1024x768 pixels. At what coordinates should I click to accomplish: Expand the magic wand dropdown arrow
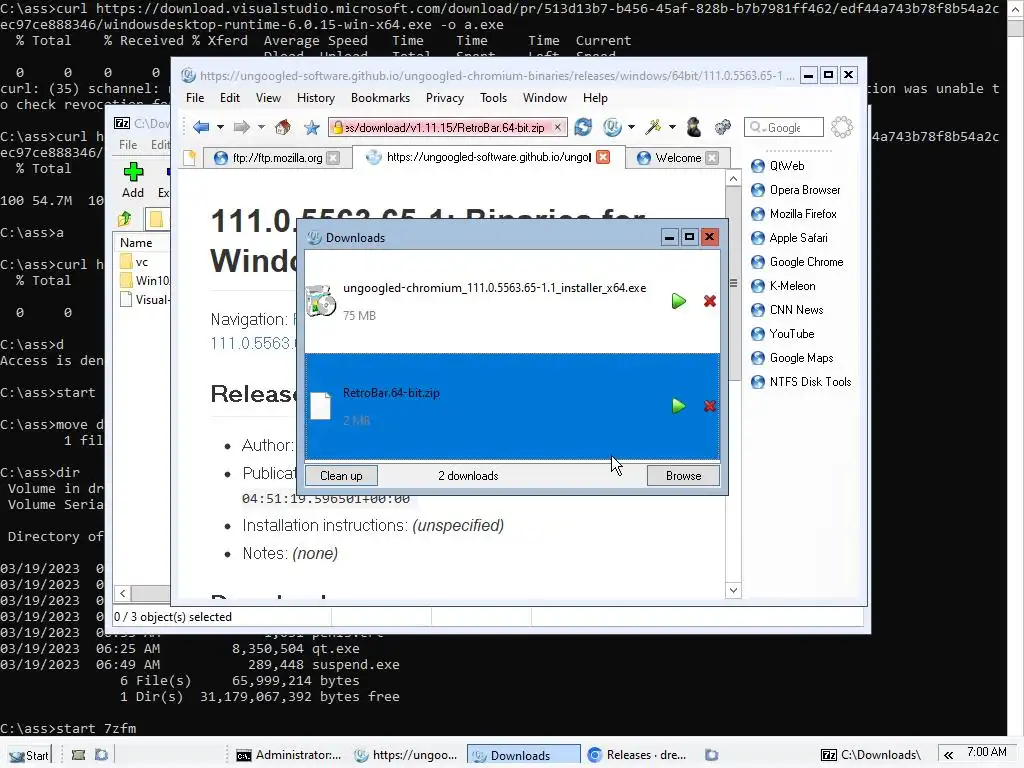pos(672,127)
